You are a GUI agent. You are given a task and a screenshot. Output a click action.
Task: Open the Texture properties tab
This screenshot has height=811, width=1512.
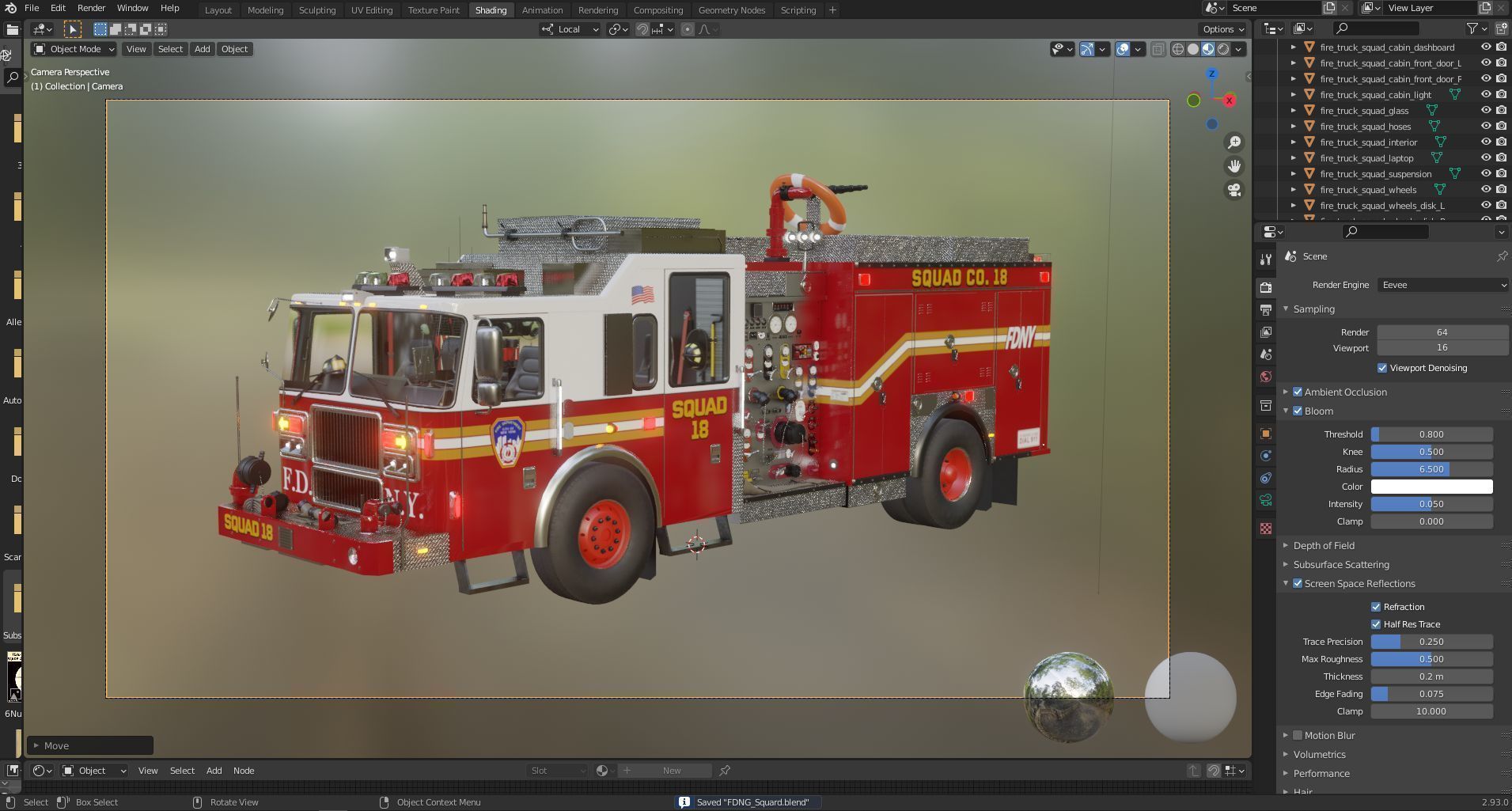point(1266,529)
